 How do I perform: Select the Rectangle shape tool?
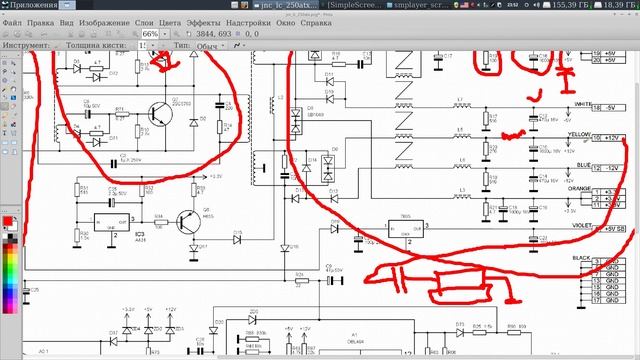coord(4,143)
